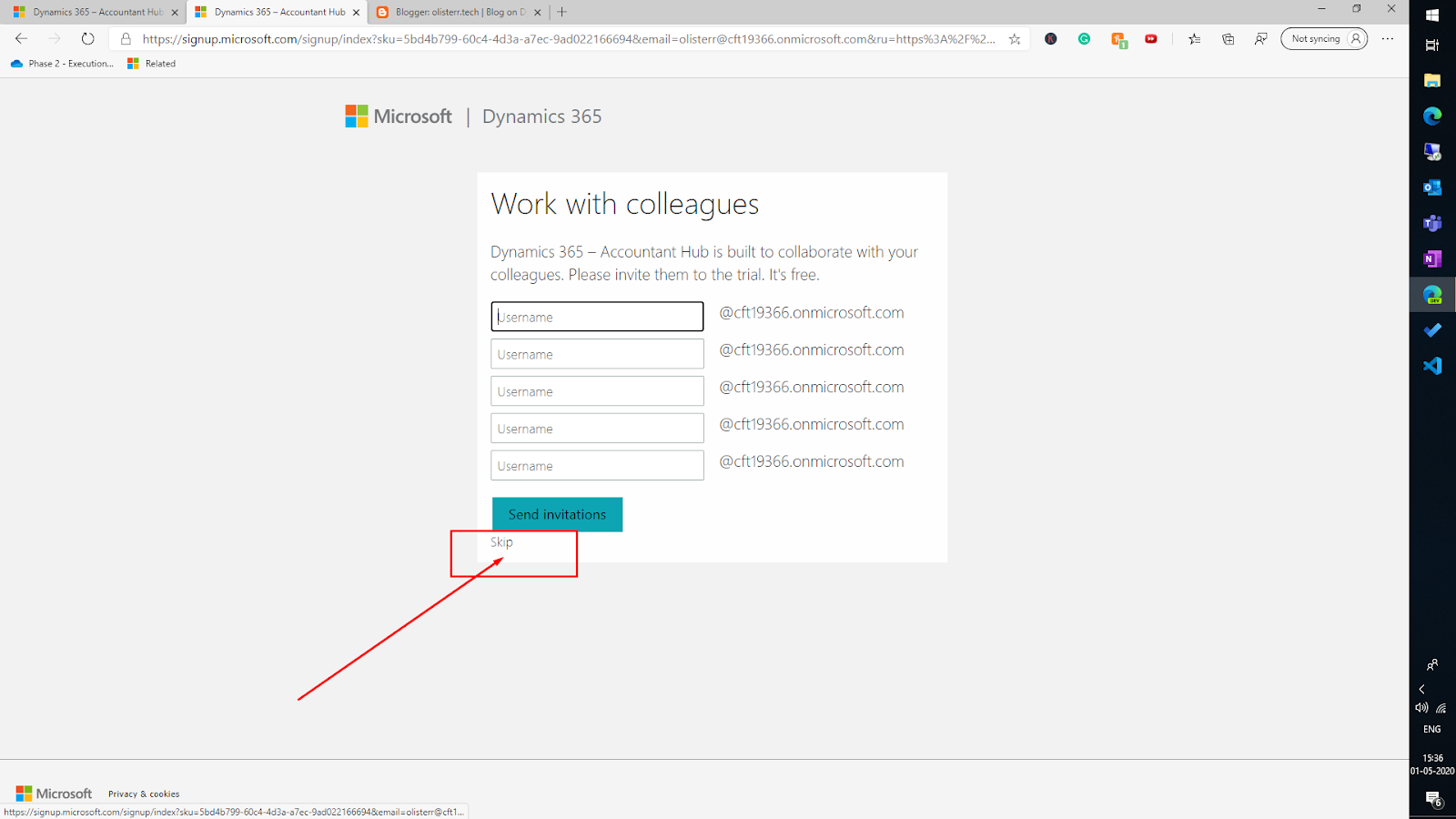Refresh the current page
This screenshot has width=1456, height=819.
(87, 39)
